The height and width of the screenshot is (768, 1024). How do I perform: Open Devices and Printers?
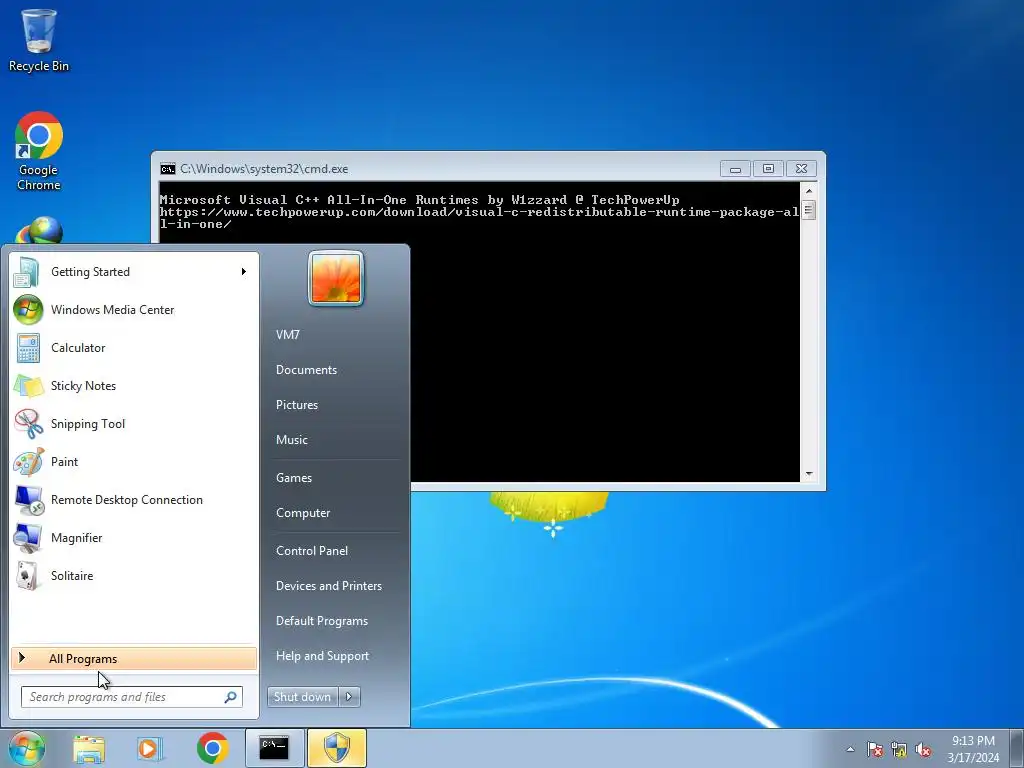point(329,586)
